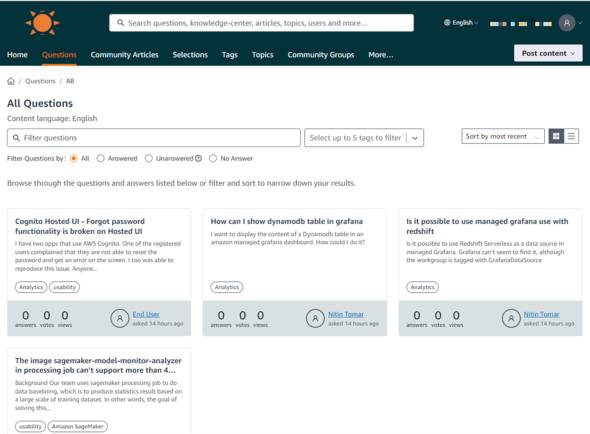This screenshot has height=434, width=590.
Task: Switch to grid card view icon
Action: point(556,136)
